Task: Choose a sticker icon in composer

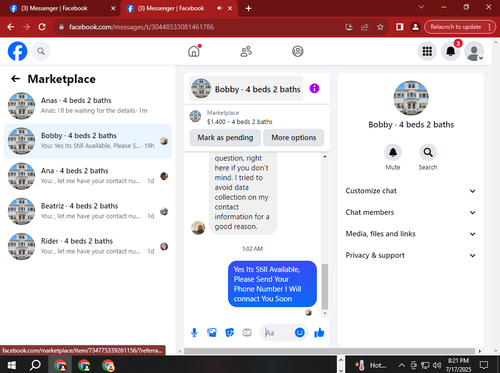Action: click(x=229, y=332)
